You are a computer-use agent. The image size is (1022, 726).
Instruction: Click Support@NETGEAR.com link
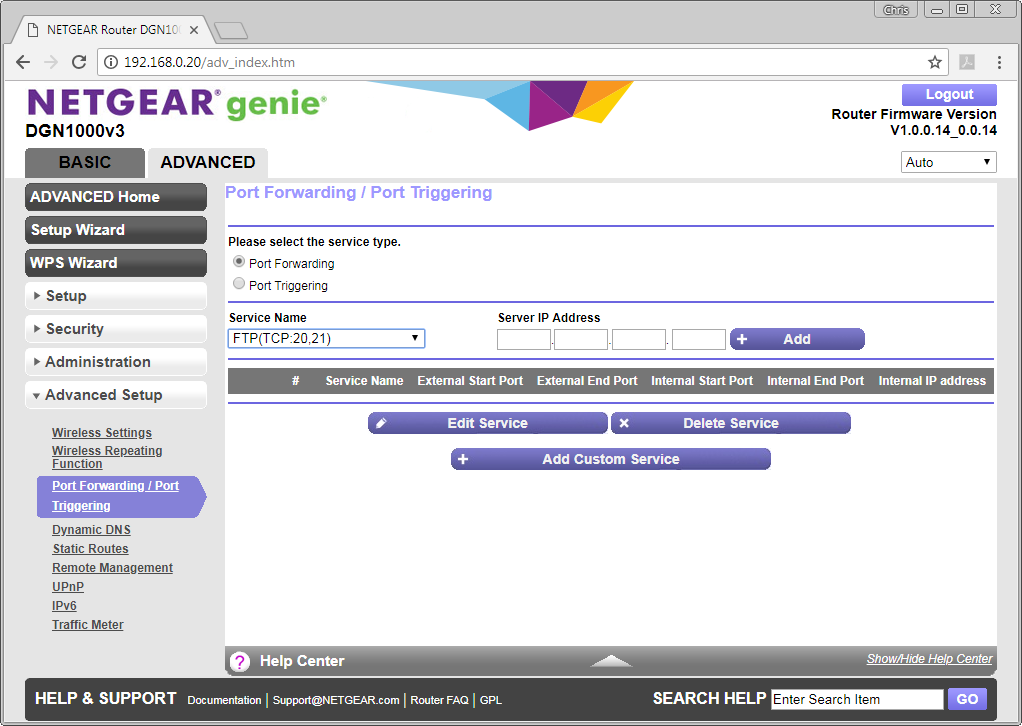point(336,700)
